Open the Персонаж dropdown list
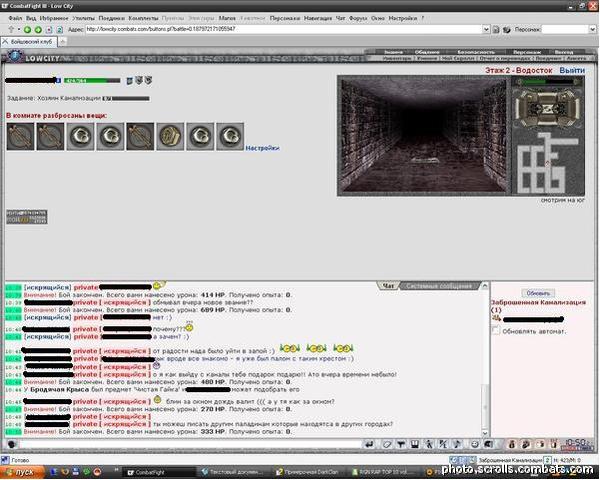 click(x=592, y=29)
